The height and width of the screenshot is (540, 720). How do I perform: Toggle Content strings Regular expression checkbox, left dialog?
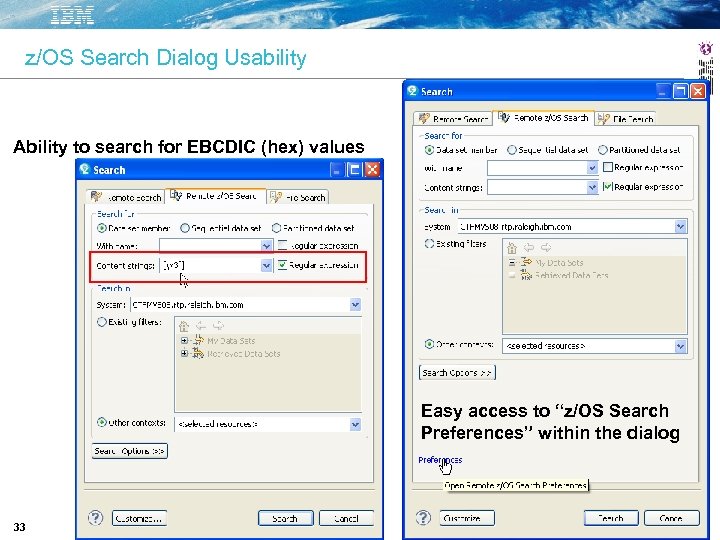pos(282,265)
